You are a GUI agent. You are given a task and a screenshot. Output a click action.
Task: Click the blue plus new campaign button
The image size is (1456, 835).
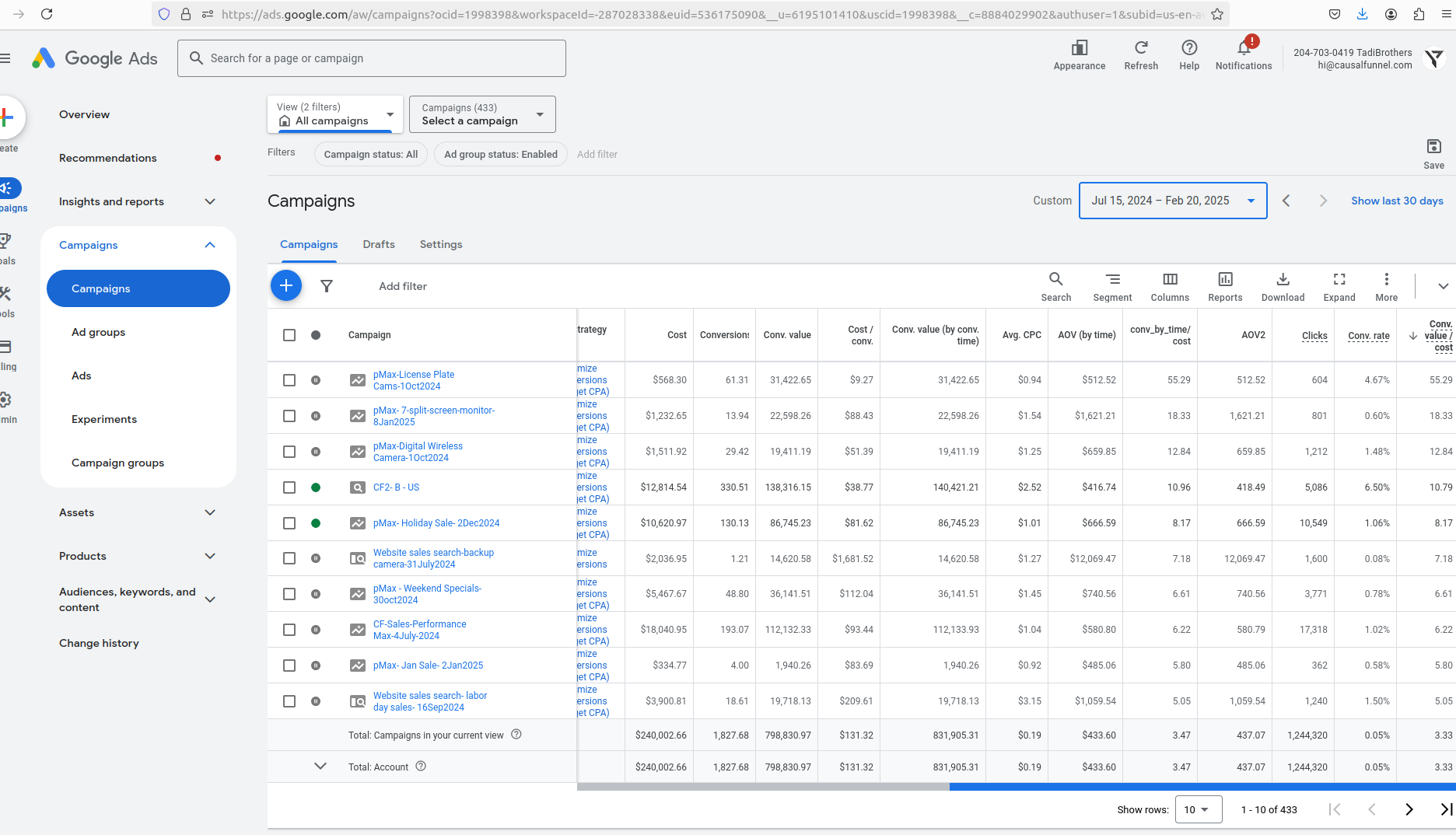pos(286,286)
